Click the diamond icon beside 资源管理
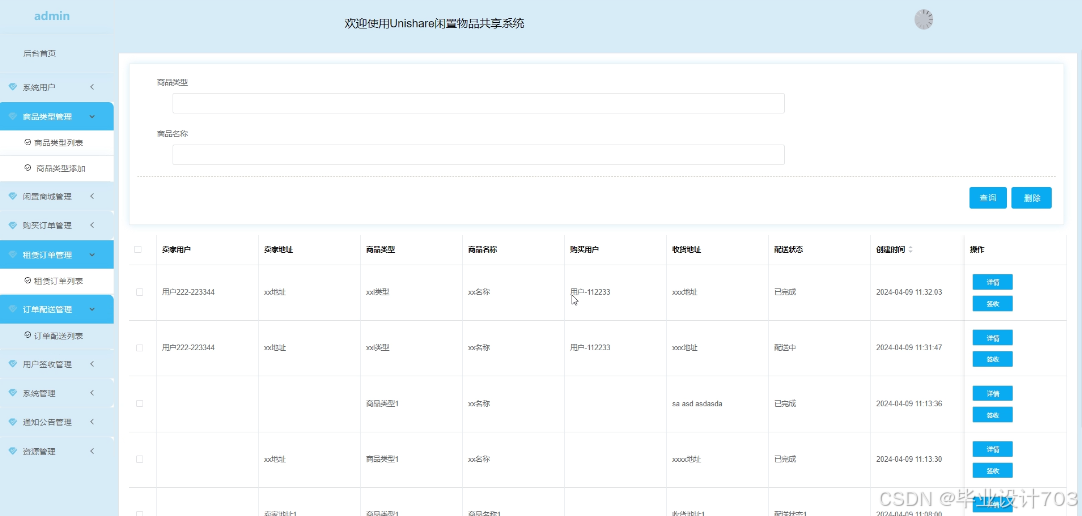The height and width of the screenshot is (516, 1082). tap(12, 450)
